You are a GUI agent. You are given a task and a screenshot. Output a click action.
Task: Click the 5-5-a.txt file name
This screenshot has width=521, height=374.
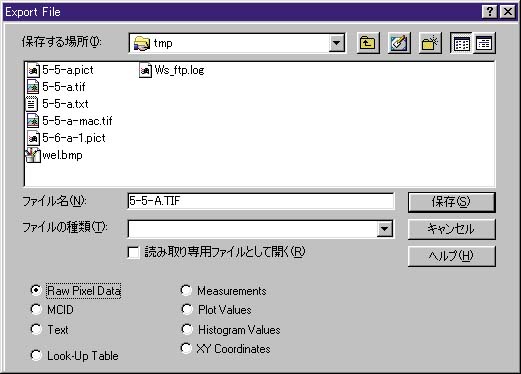[x=65, y=104]
